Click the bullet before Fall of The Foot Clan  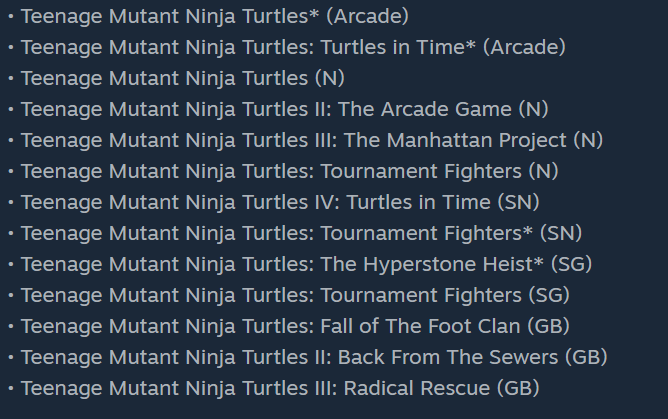tap(10, 327)
